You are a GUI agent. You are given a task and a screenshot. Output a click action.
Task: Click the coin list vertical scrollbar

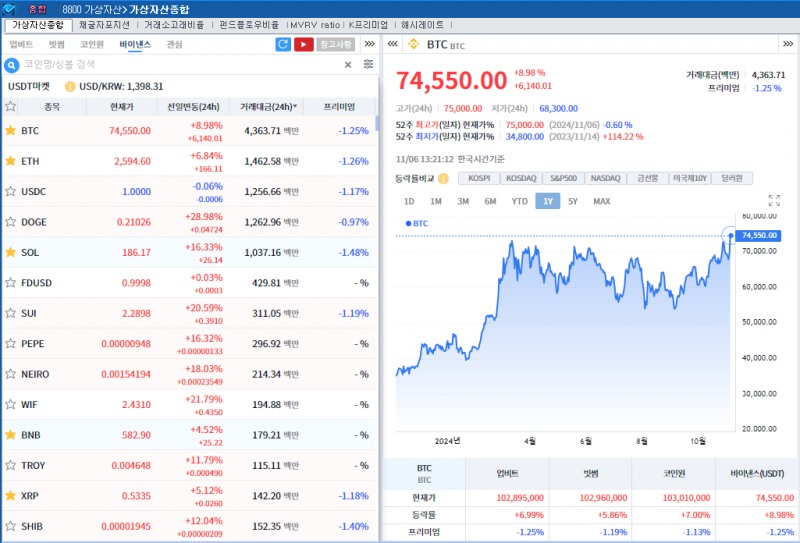point(378,124)
